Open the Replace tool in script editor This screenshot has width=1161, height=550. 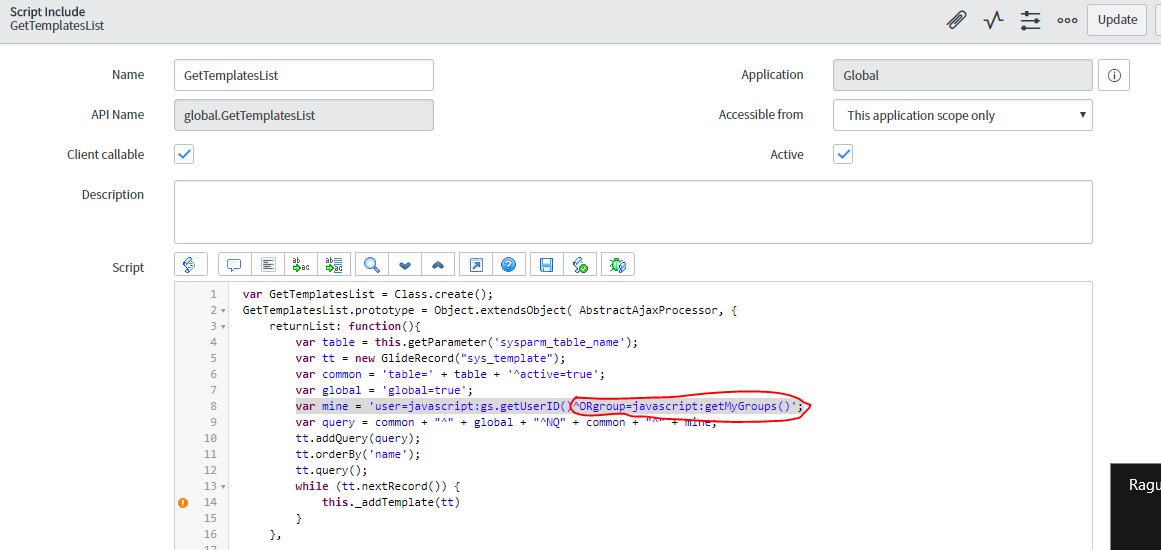click(x=301, y=264)
